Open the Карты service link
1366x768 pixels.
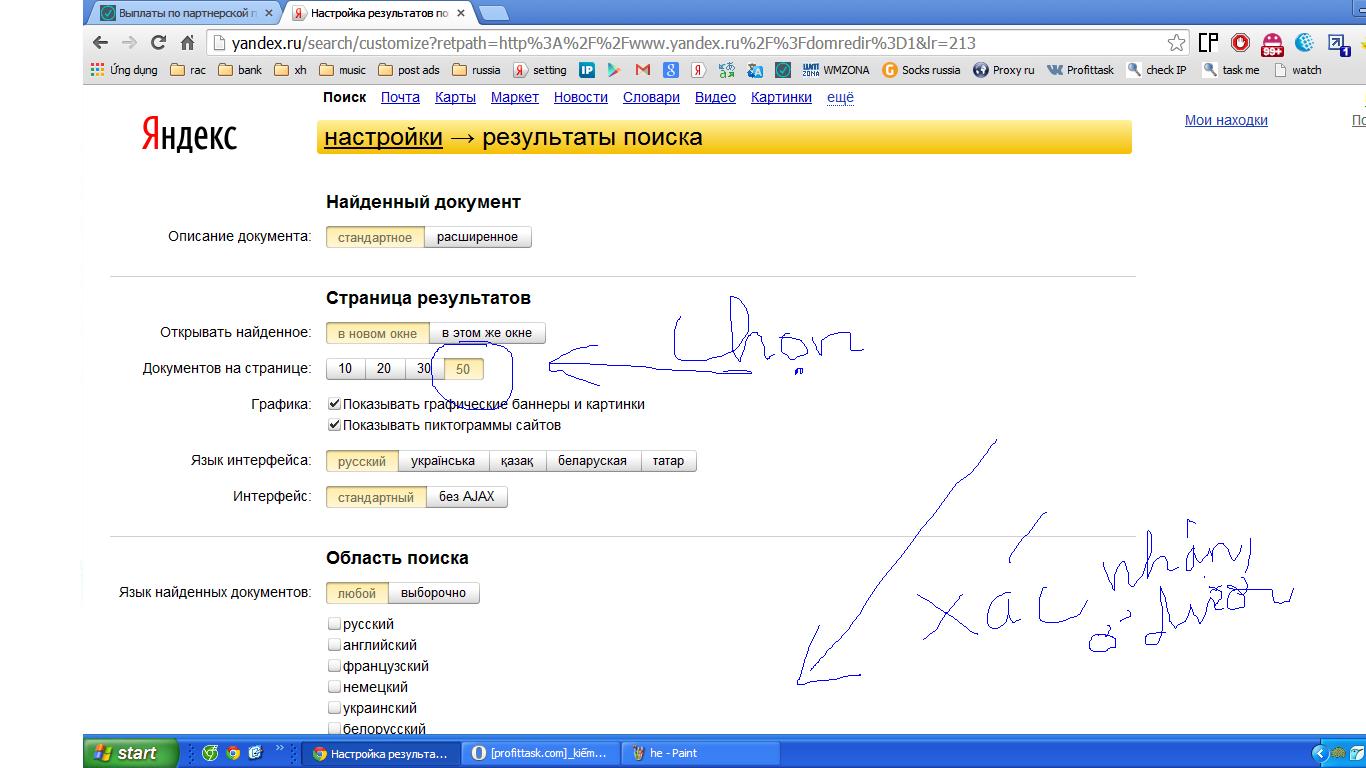(x=455, y=97)
